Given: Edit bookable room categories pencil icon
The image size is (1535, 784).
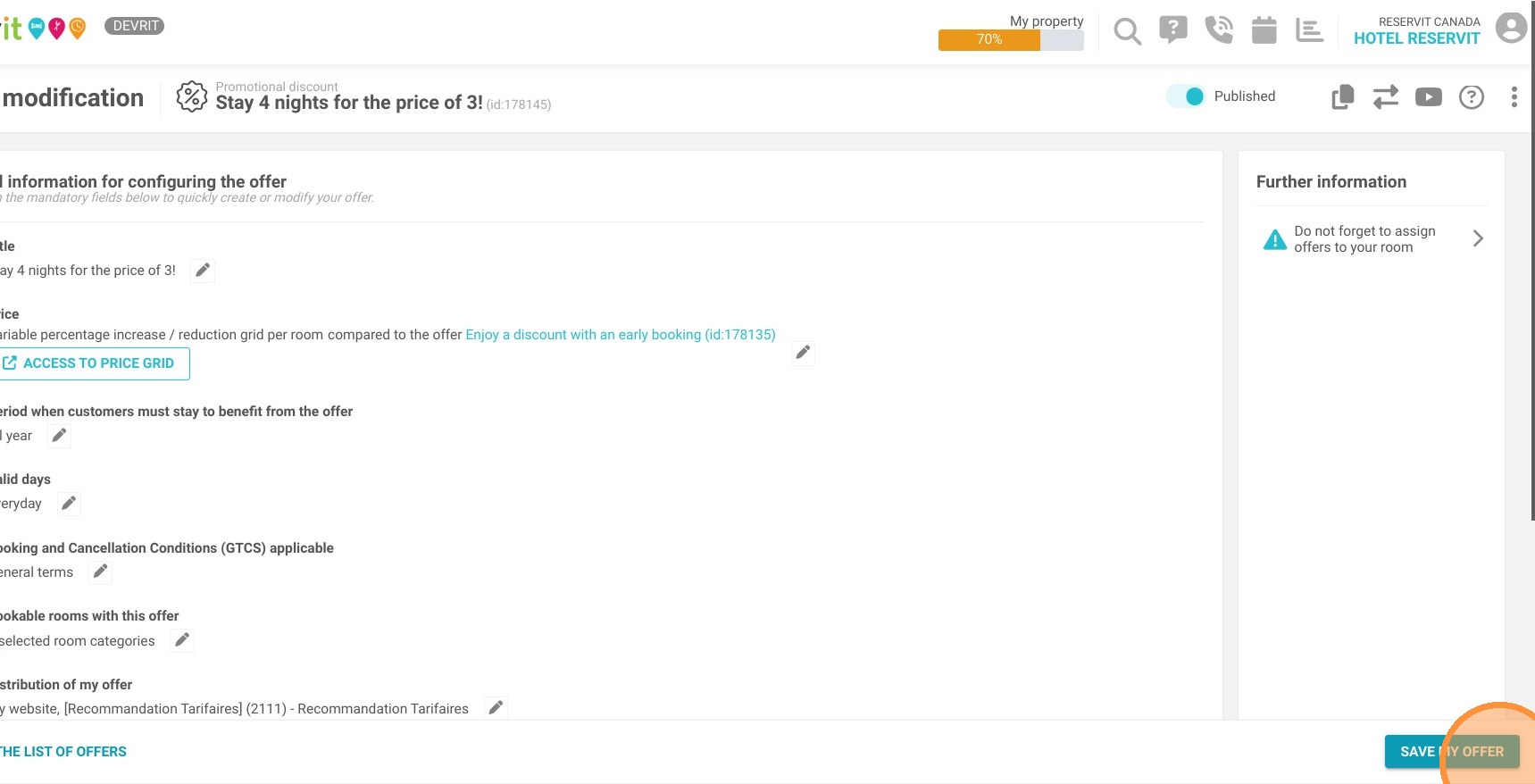Looking at the screenshot, I should (182, 640).
